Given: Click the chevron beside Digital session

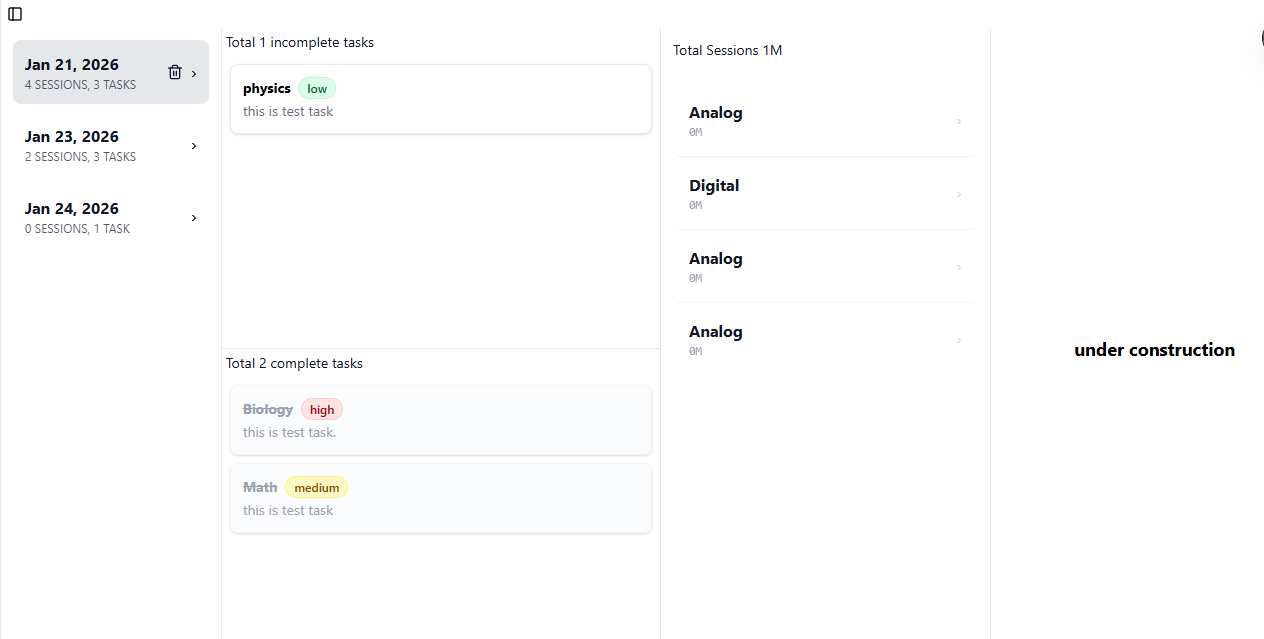Looking at the screenshot, I should tap(959, 195).
